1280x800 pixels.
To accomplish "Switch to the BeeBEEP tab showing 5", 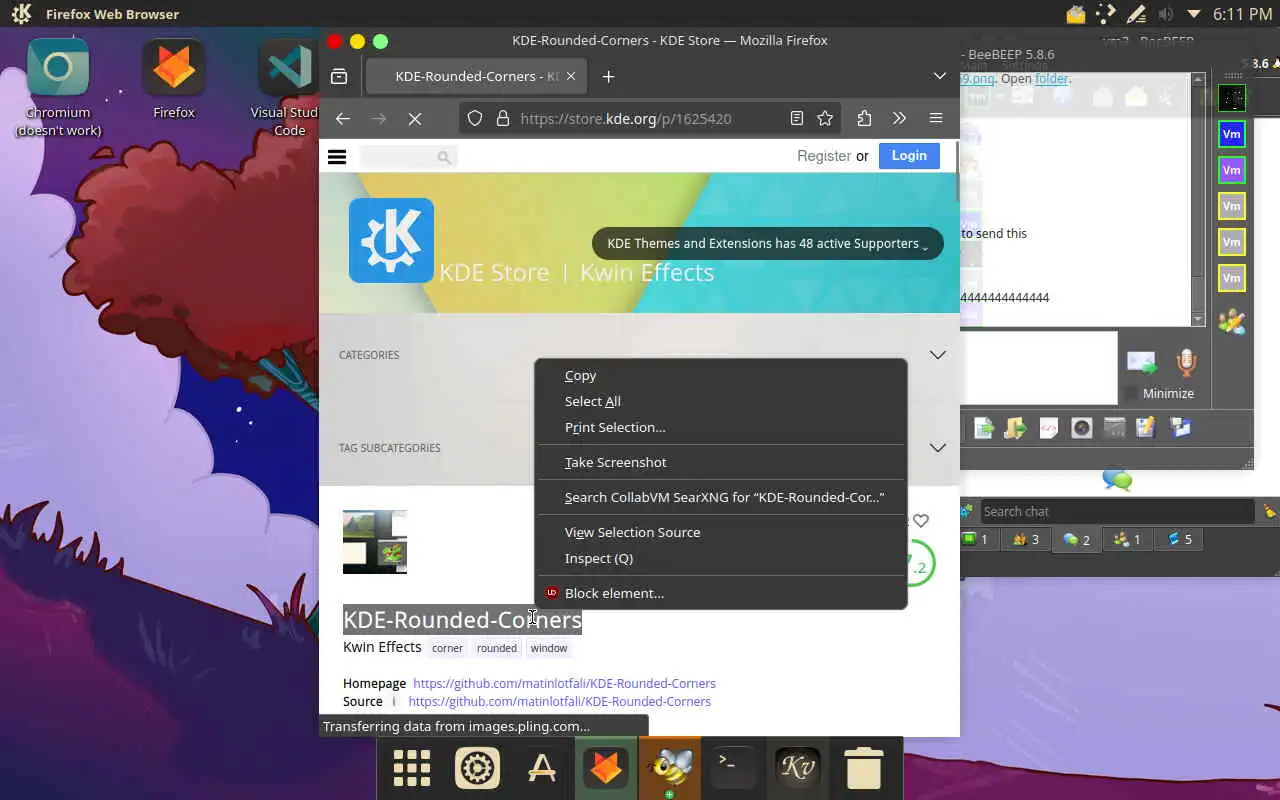I will point(1179,539).
